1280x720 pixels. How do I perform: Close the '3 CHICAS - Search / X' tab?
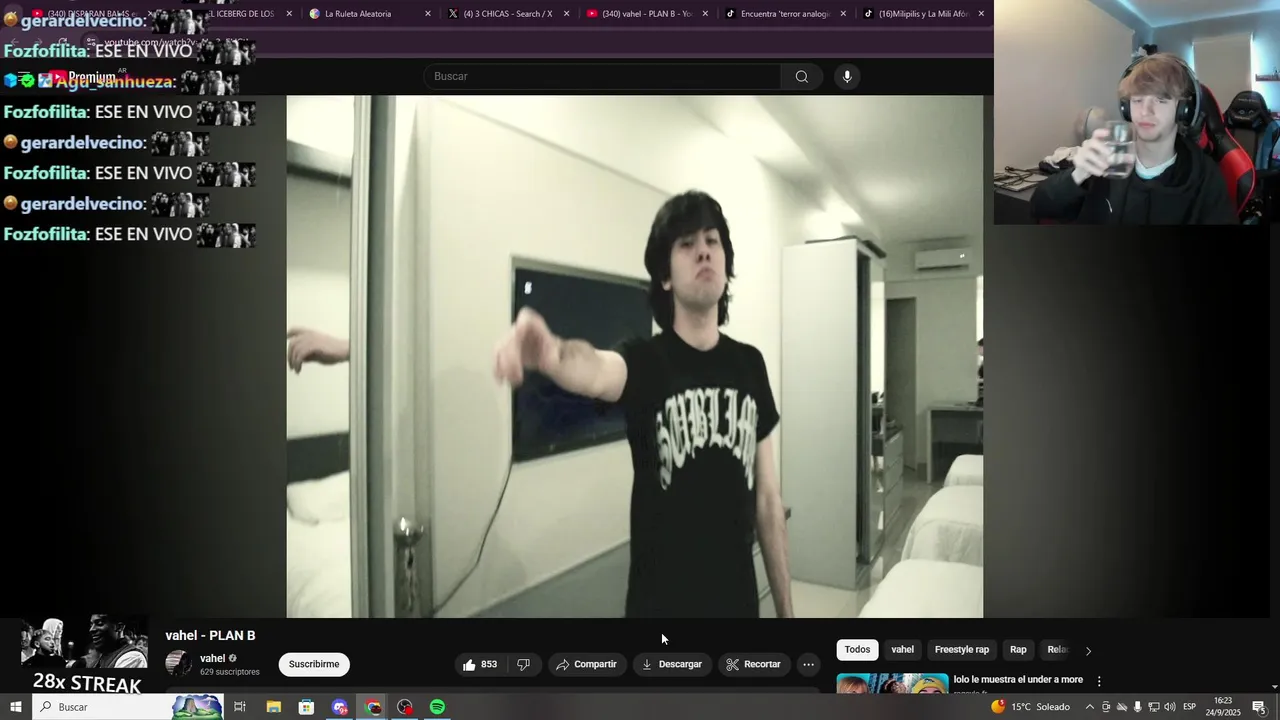click(x=566, y=14)
